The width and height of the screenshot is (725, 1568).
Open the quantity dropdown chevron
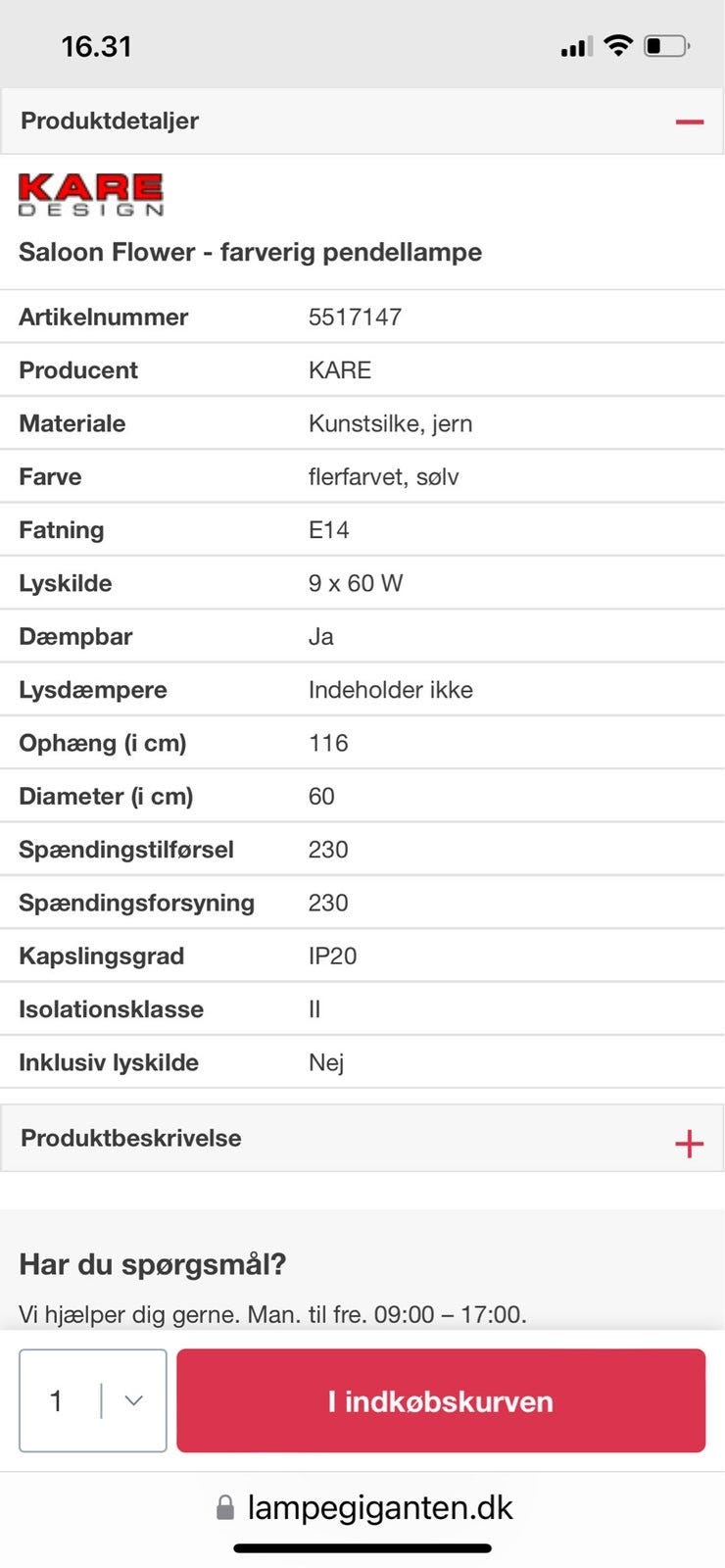coord(134,1400)
